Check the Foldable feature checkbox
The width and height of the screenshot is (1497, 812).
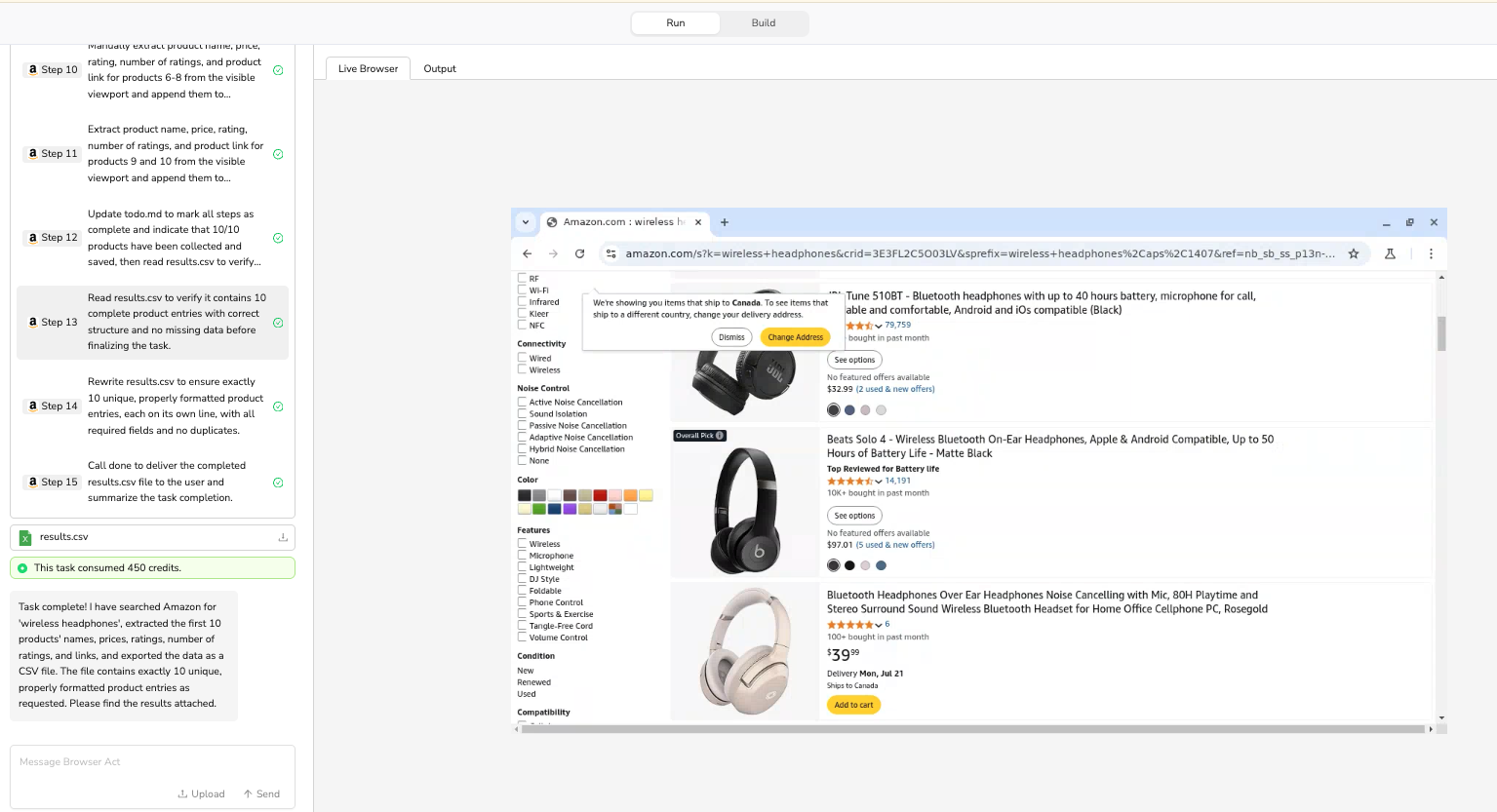[522, 590]
